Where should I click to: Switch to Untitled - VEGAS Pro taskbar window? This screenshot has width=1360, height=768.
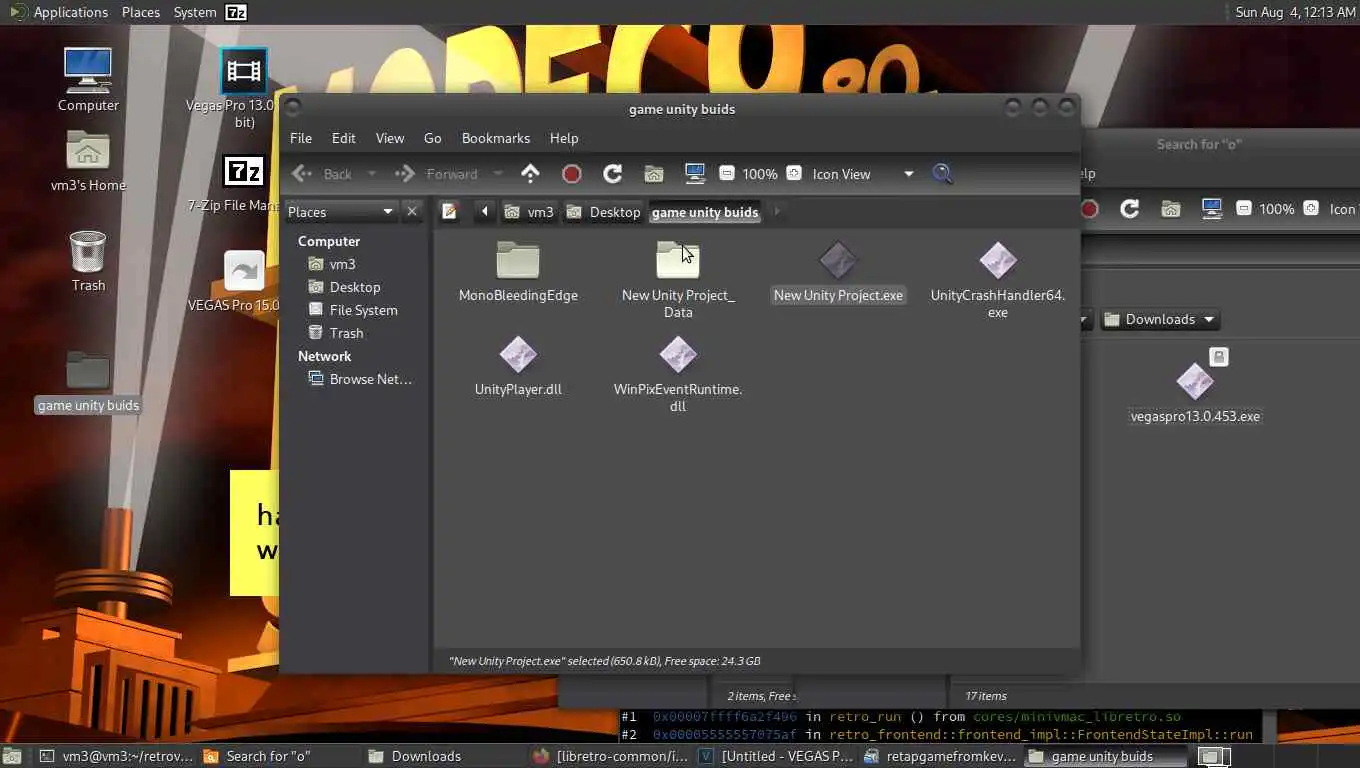click(x=775, y=756)
